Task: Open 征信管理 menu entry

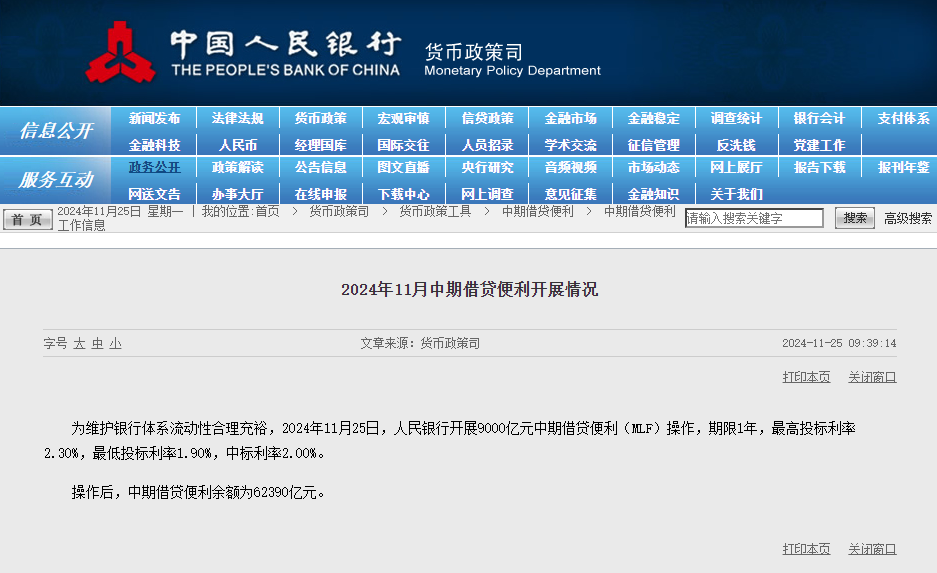Action: click(x=654, y=145)
